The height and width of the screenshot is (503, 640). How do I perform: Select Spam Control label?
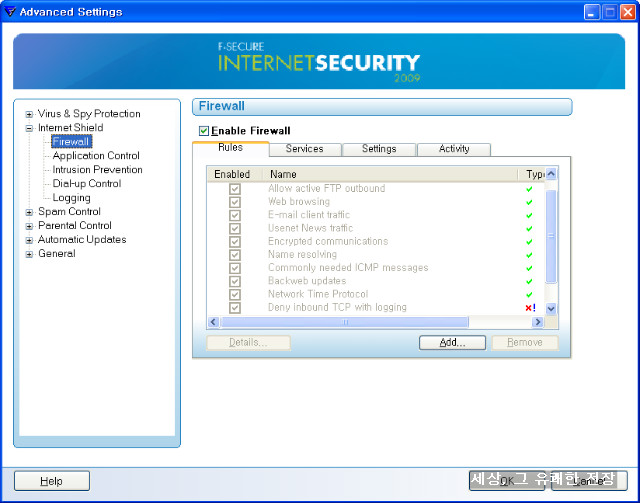click(x=69, y=211)
